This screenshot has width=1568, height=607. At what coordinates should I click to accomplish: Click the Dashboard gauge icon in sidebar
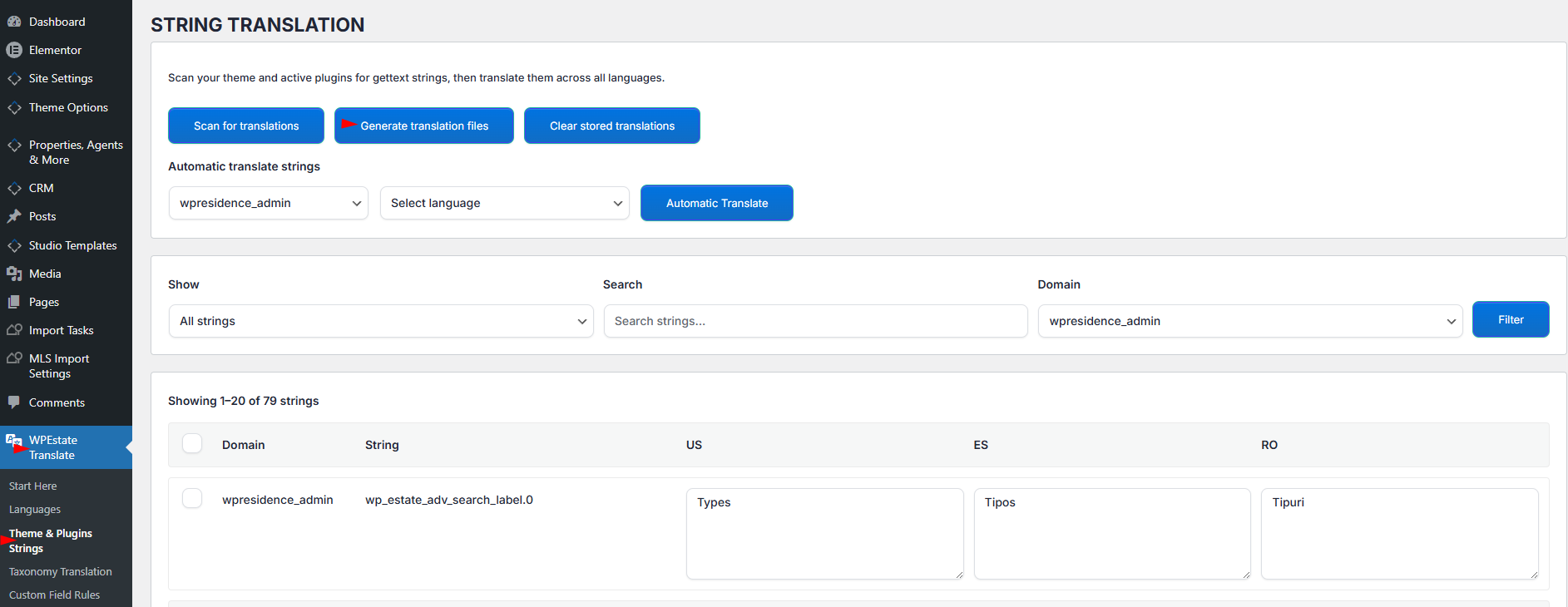coord(14,22)
